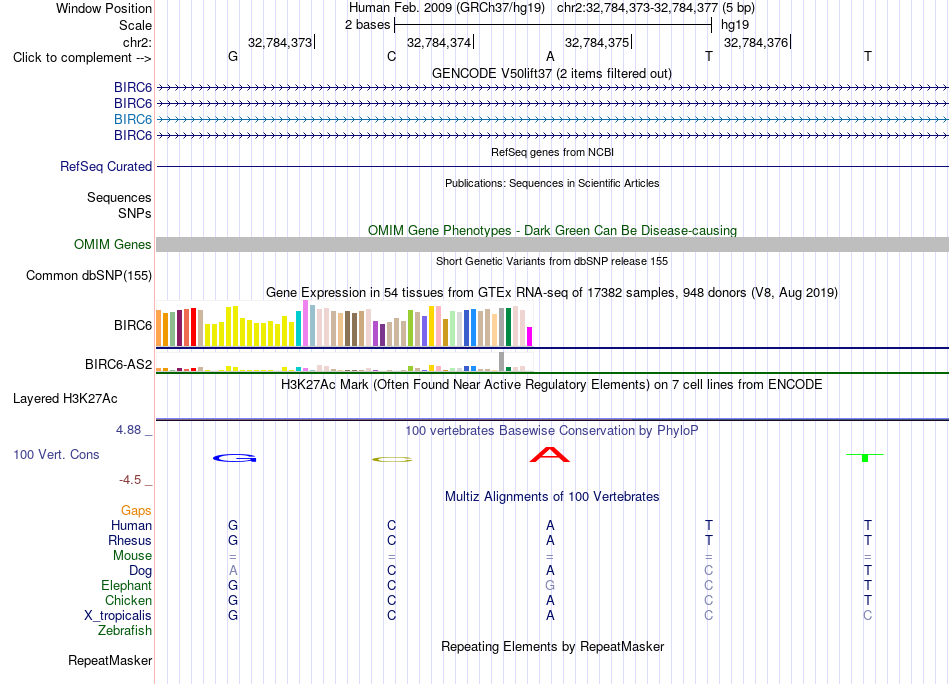
Task: Click the green T PhyloP logo letter
Action: click(x=865, y=457)
